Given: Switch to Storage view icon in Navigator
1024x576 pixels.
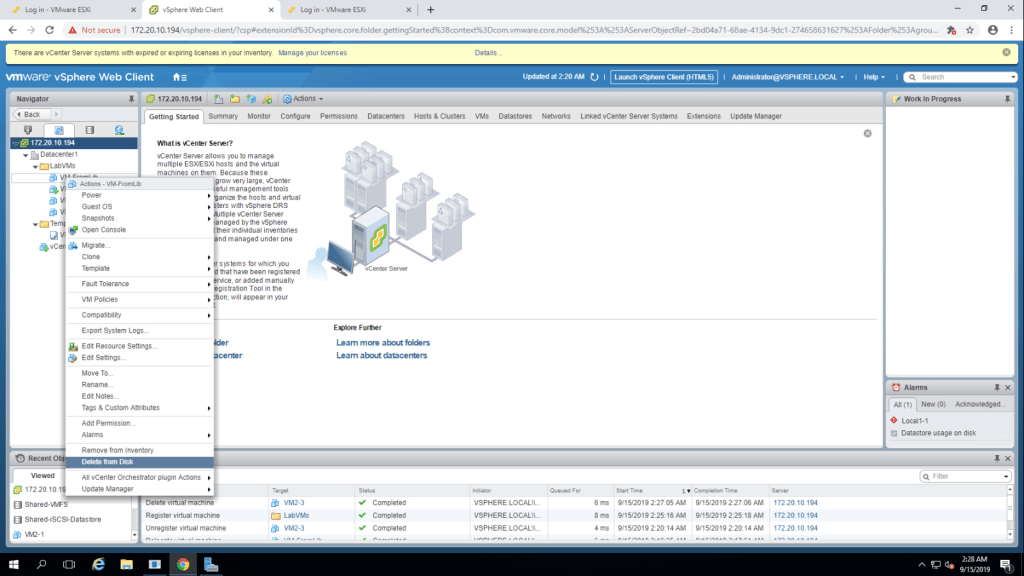Looking at the screenshot, I should click(89, 130).
